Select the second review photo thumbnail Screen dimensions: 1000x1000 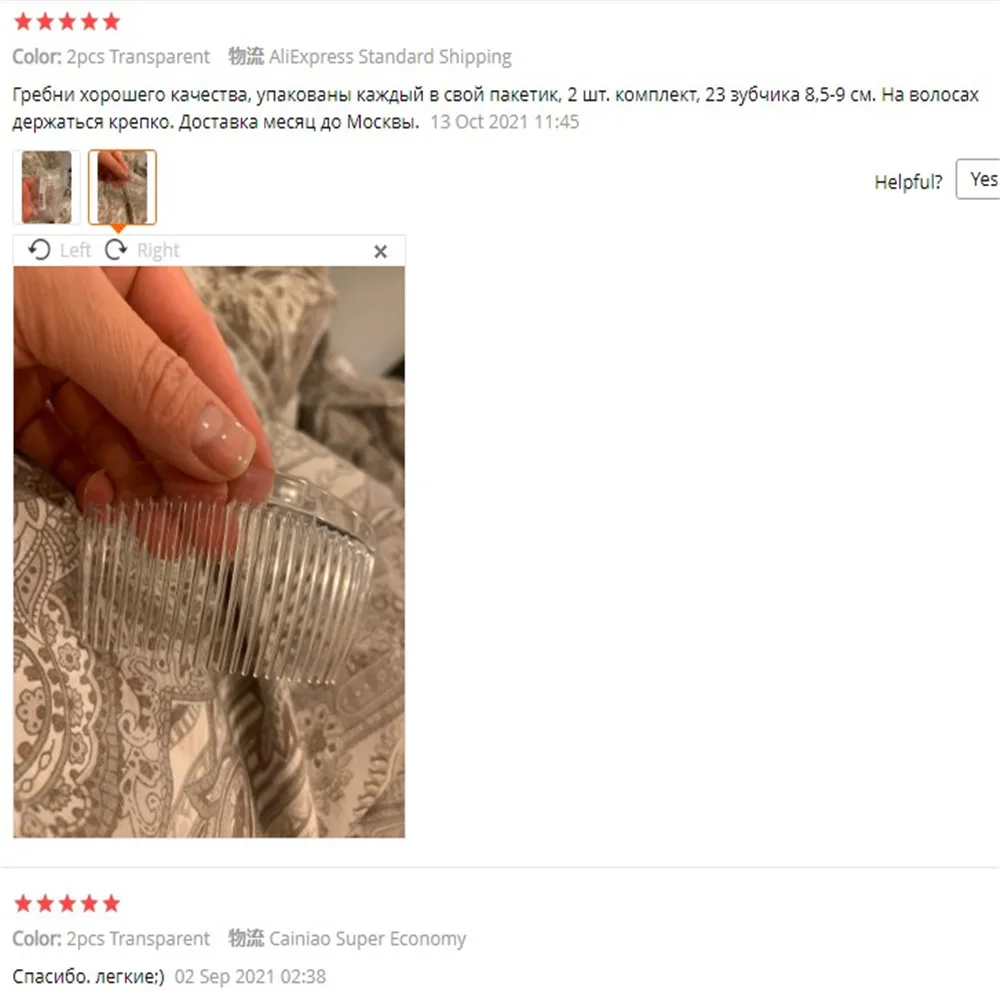point(122,187)
